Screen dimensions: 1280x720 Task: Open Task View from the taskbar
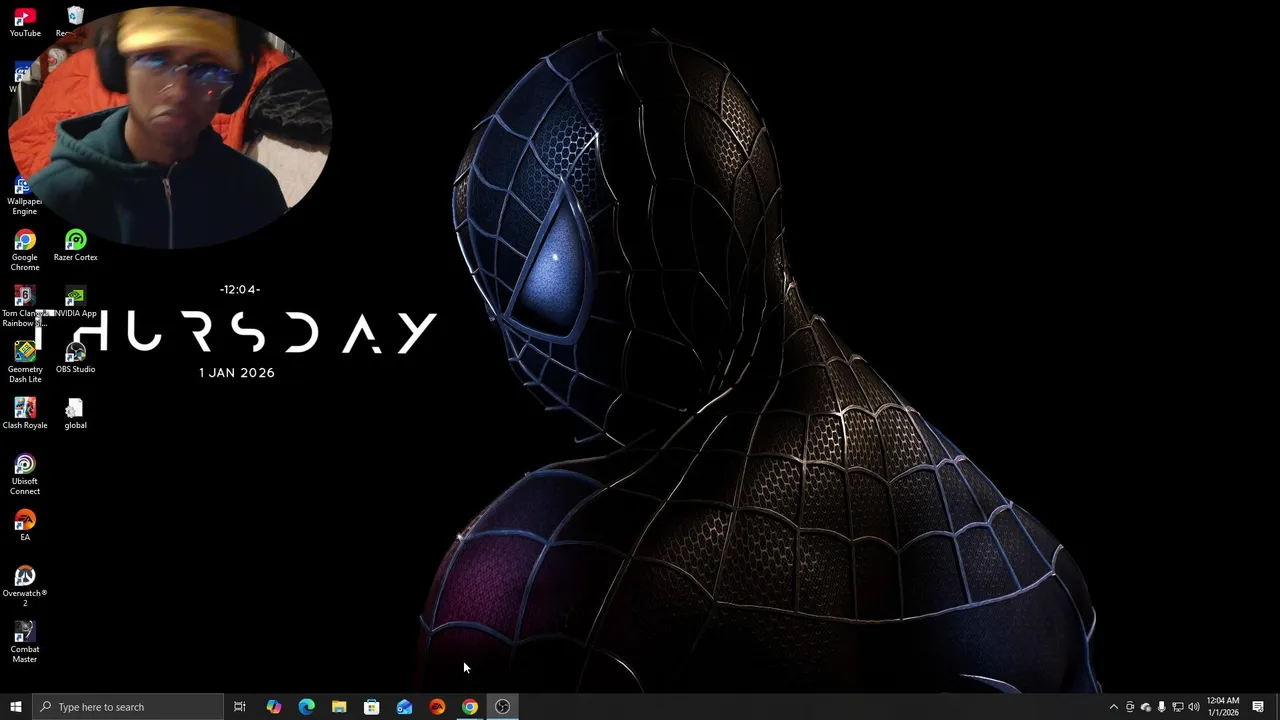240,707
